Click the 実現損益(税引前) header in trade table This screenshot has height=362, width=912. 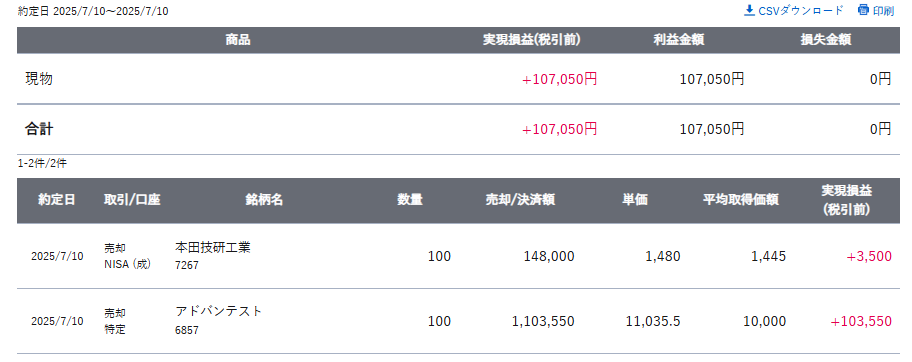point(846,200)
